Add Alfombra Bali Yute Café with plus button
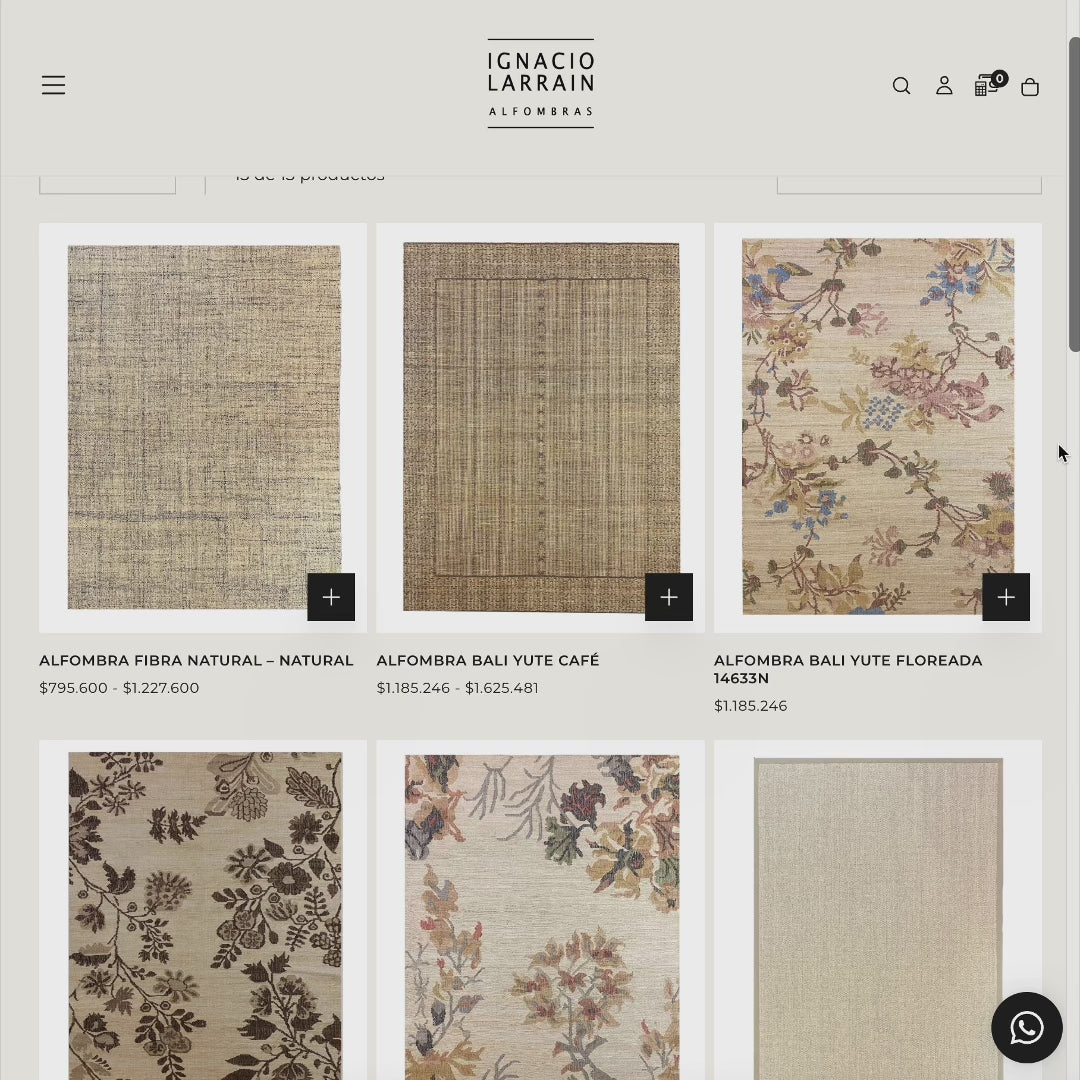The width and height of the screenshot is (1080, 1080). tap(668, 596)
